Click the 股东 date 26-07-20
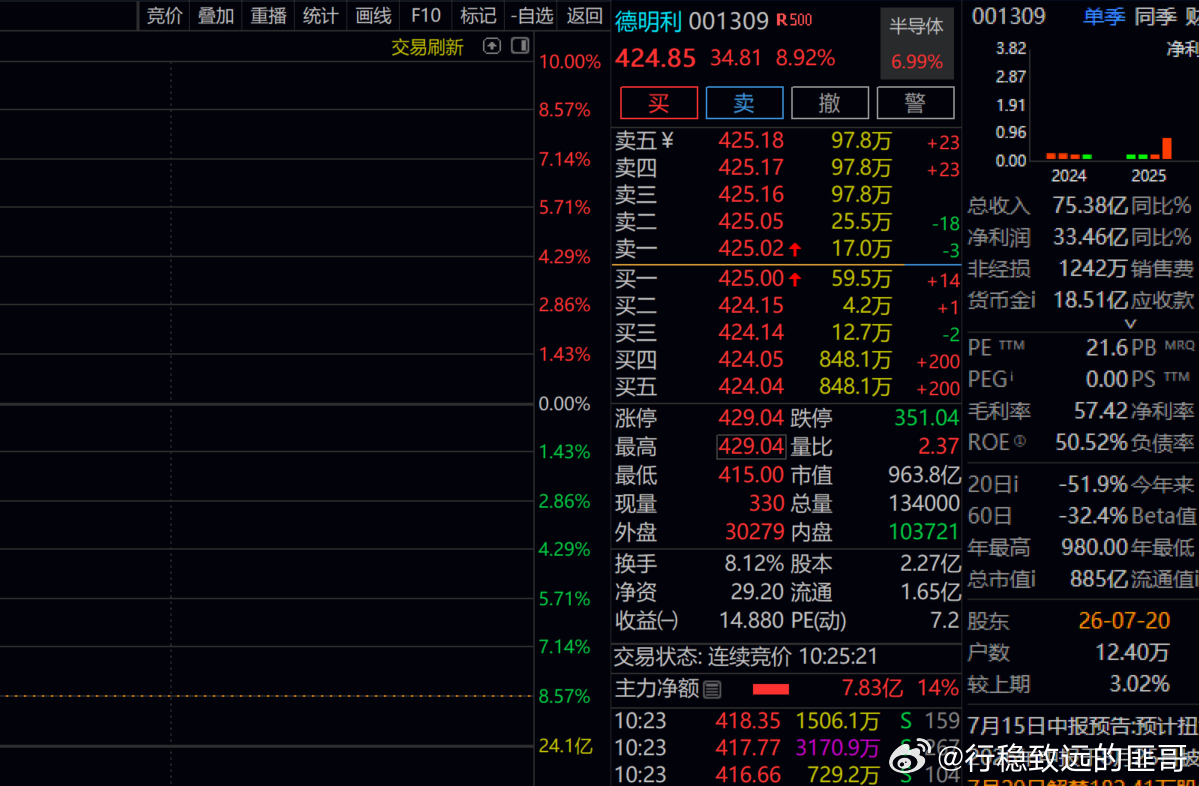Viewport: 1199px width, 786px height. (1124, 620)
